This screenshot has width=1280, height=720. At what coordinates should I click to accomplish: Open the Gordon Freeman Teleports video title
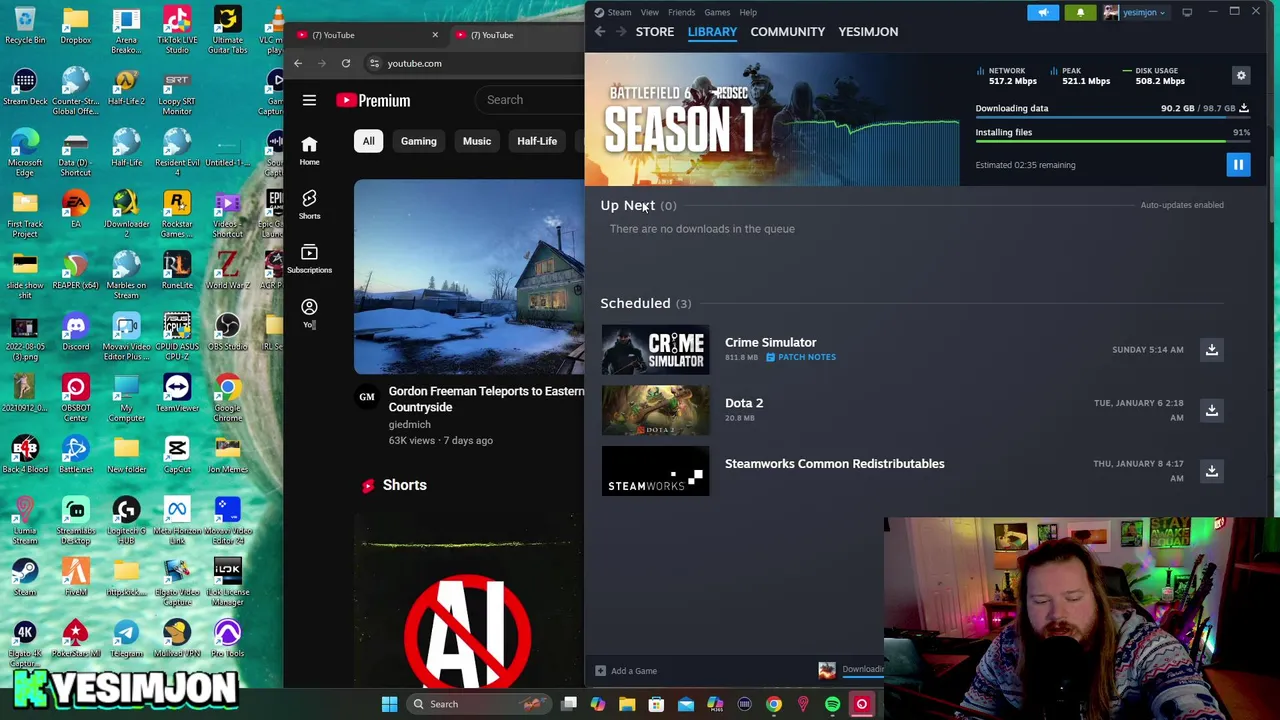(x=486, y=399)
